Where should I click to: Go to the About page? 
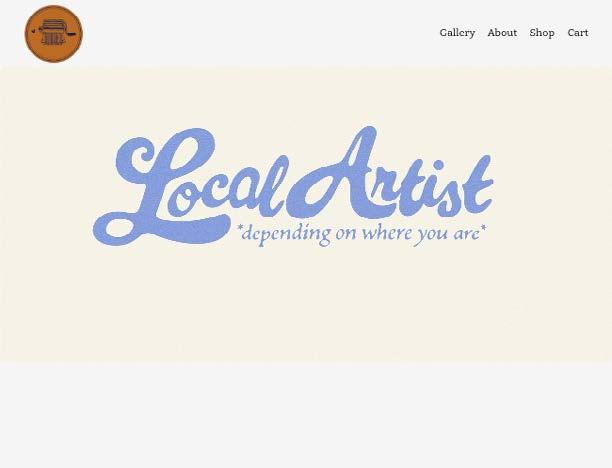click(502, 33)
